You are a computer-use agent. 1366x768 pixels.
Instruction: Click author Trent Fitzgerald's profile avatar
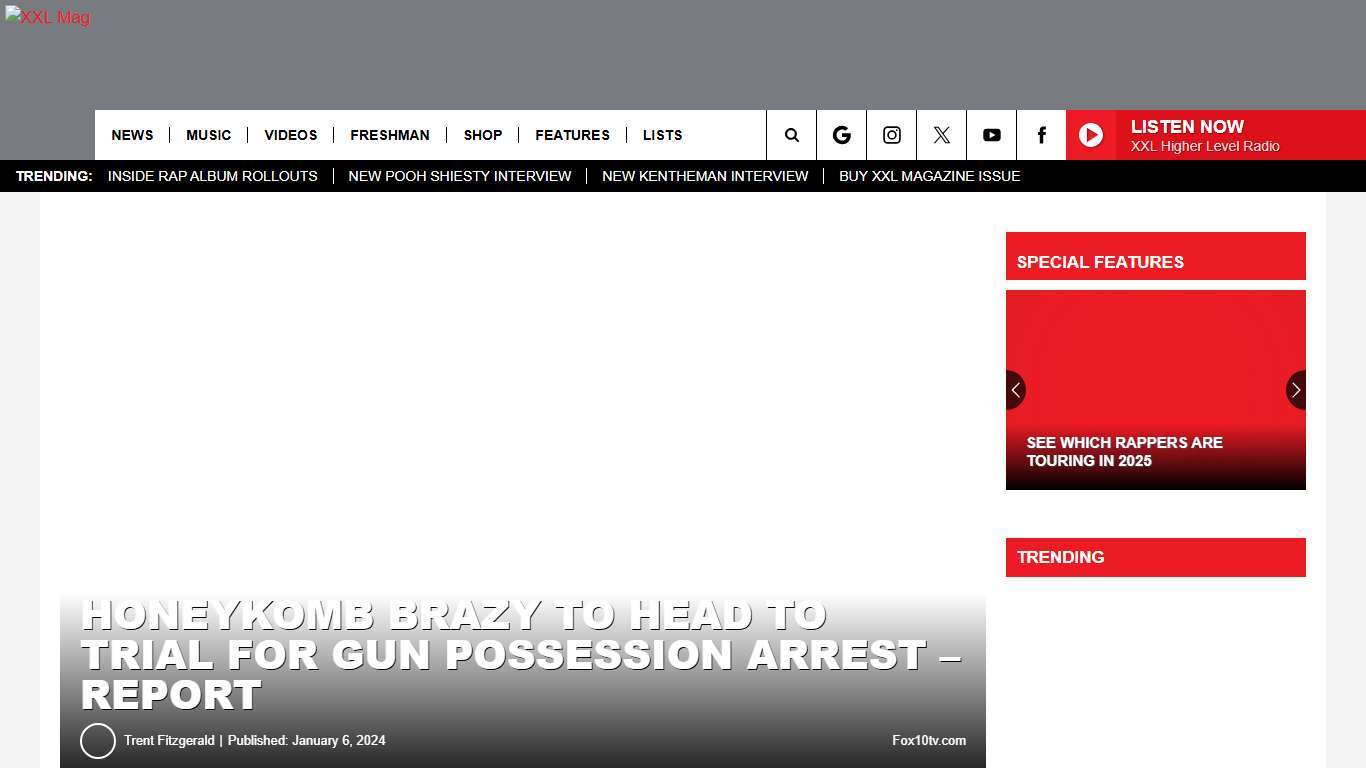coord(97,741)
